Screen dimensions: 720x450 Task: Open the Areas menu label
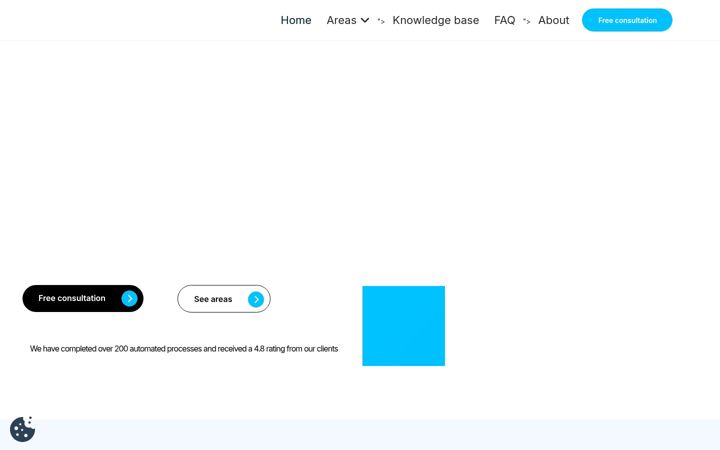click(341, 20)
